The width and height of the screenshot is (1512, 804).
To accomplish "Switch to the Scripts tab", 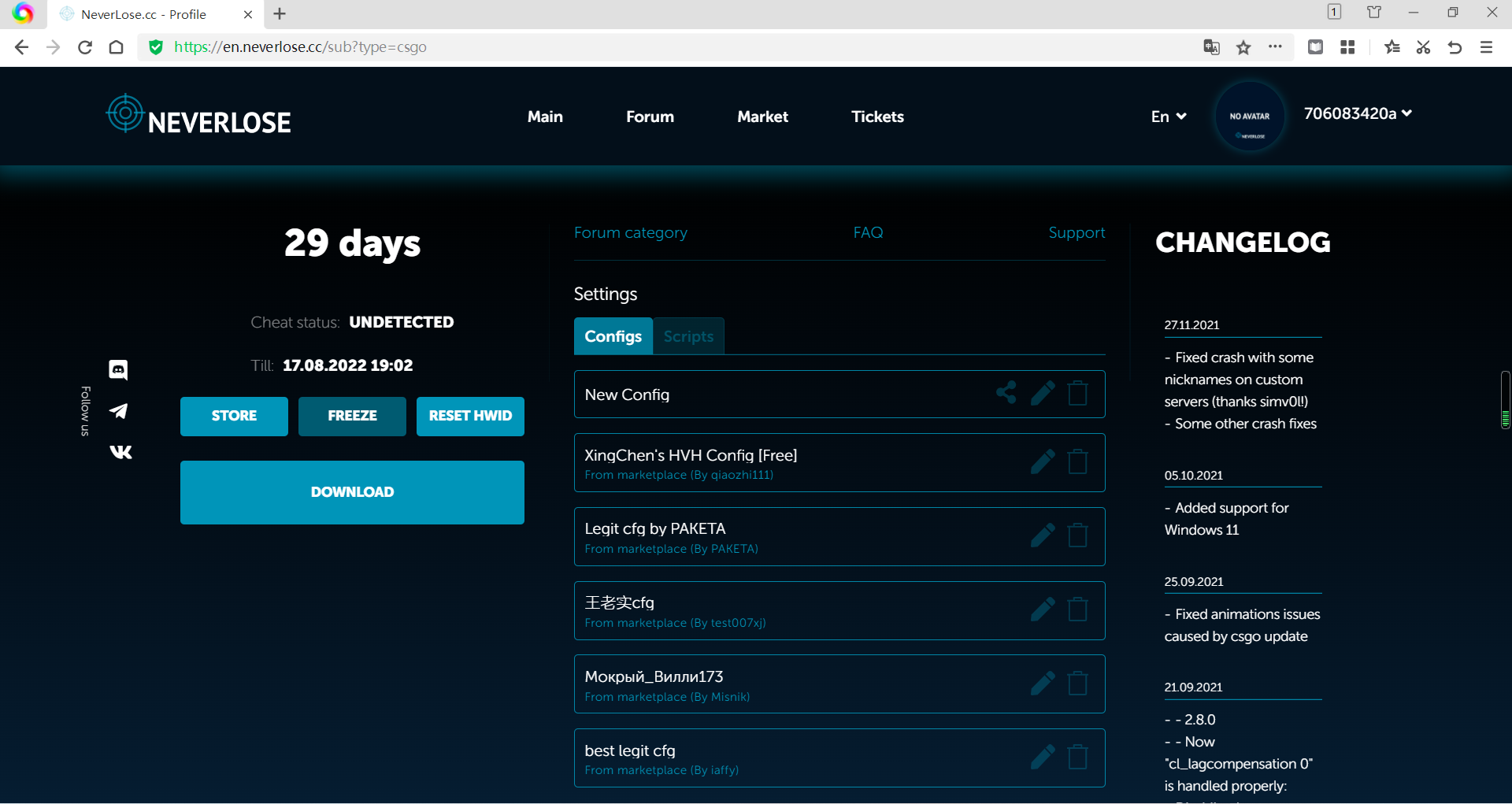I will click(688, 336).
